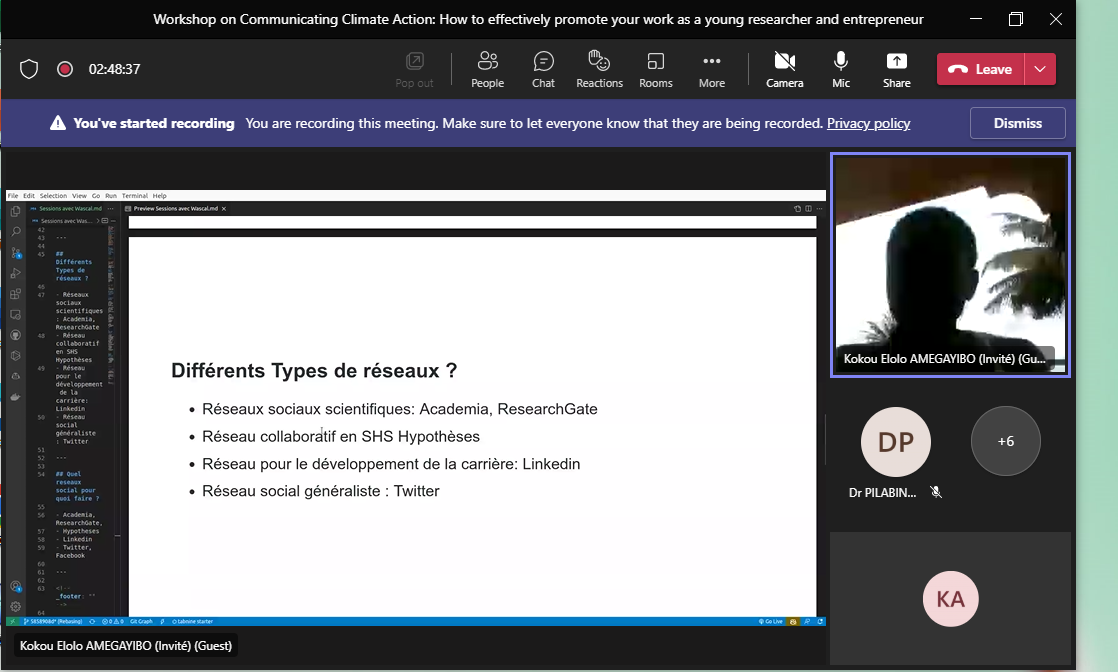1118x672 pixels.
Task: Click the Share content icon
Action: [896, 69]
